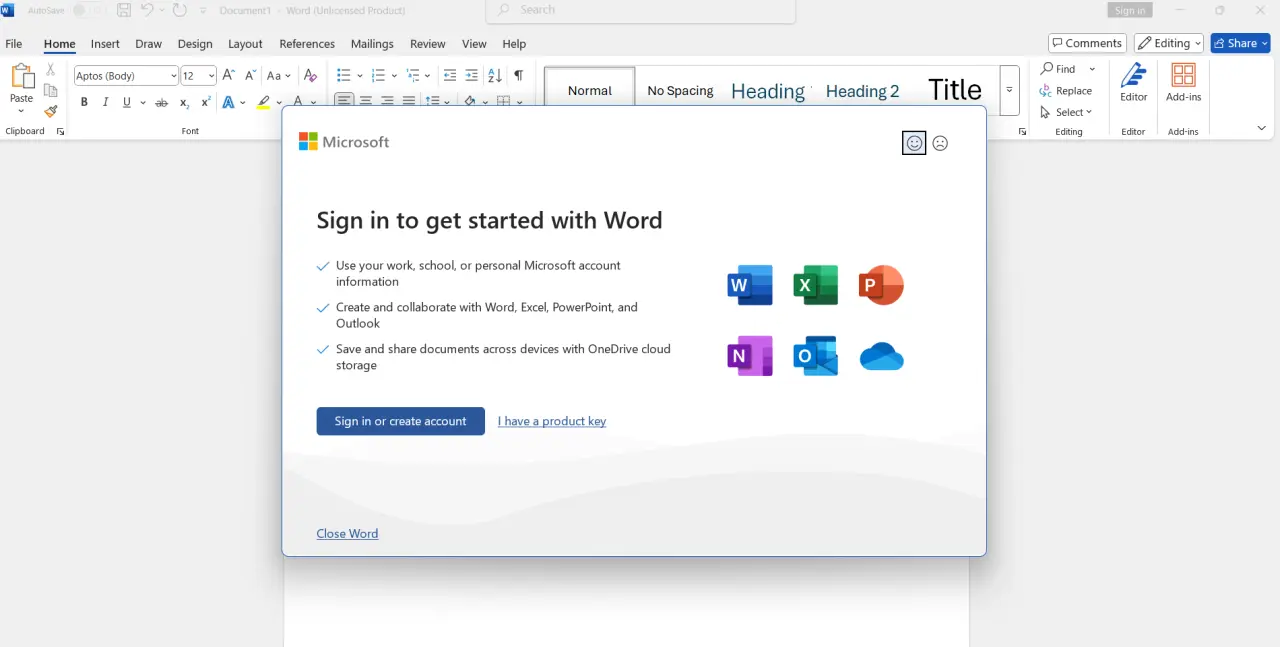This screenshot has height=647, width=1280.
Task: Toggle the AutoSave switch
Action: pos(90,11)
